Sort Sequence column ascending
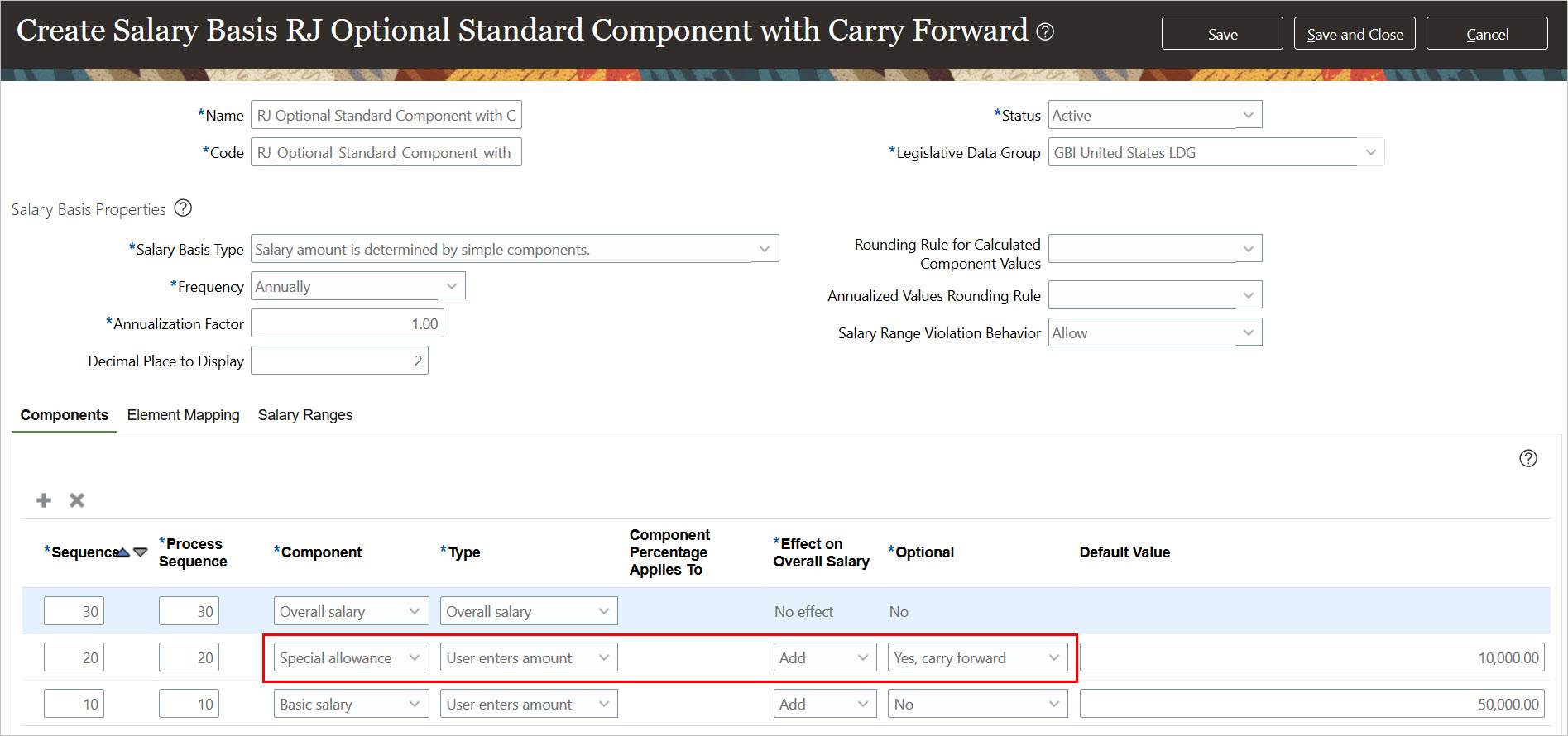Screen dimensions: 1568x736 point(123,552)
